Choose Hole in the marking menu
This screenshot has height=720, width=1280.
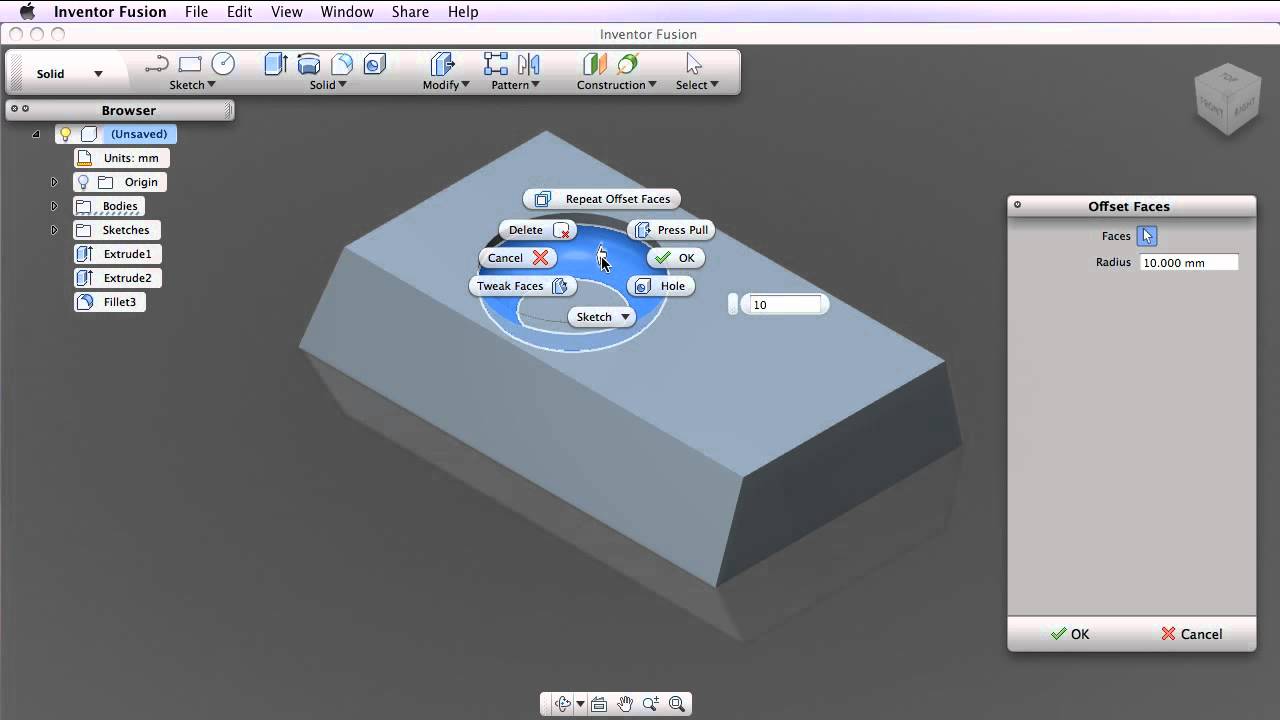click(661, 286)
